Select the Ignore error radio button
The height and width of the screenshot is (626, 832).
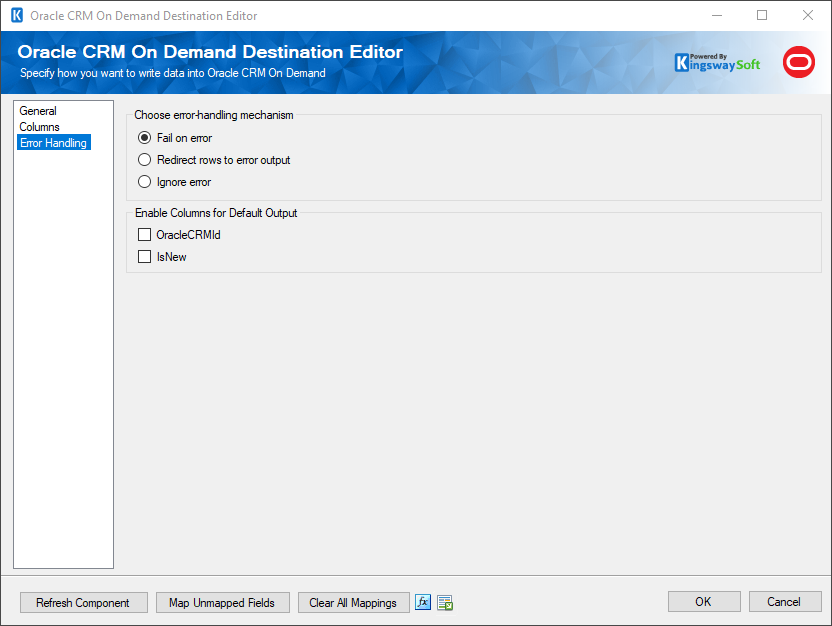point(174,182)
